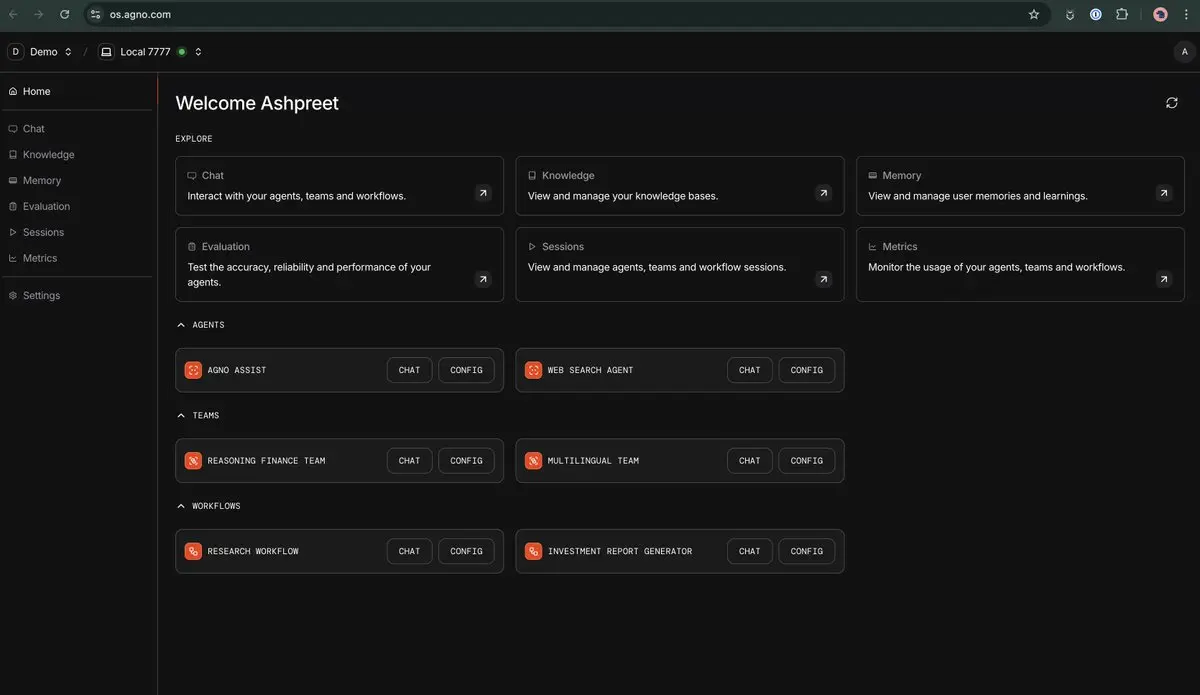
Task: Open Memory in the sidebar
Action: tap(78, 181)
